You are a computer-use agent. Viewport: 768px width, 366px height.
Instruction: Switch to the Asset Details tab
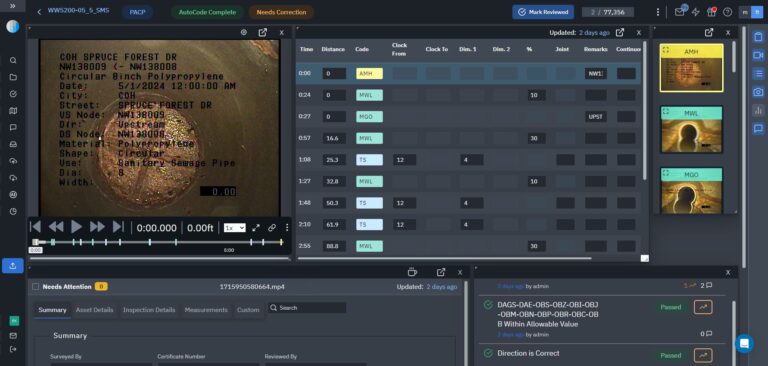[95, 310]
